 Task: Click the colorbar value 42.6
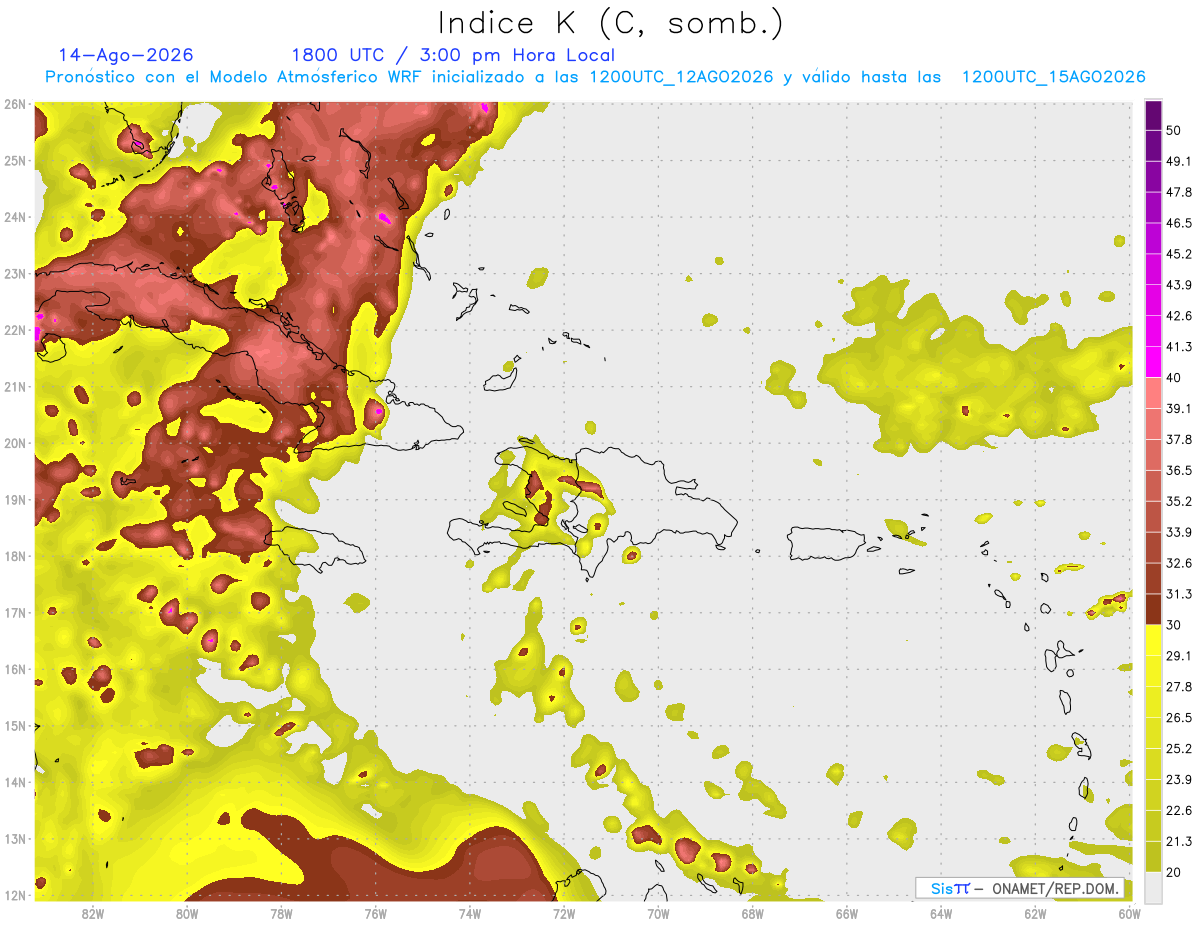1178,316
